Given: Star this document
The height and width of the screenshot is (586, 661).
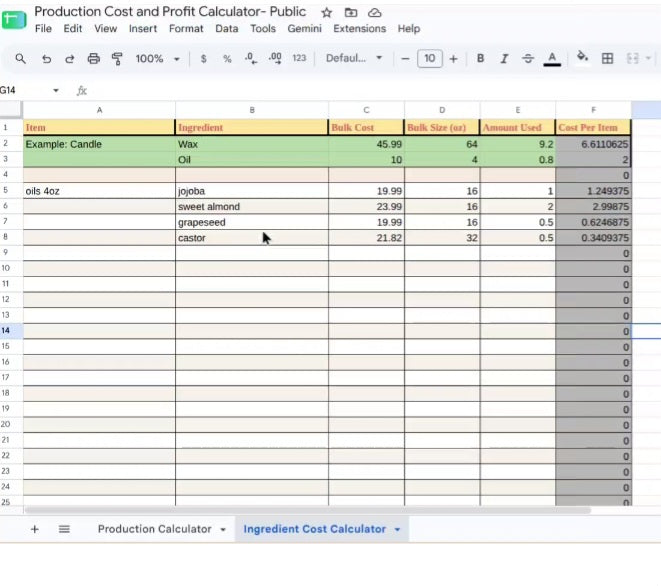Looking at the screenshot, I should (x=327, y=13).
